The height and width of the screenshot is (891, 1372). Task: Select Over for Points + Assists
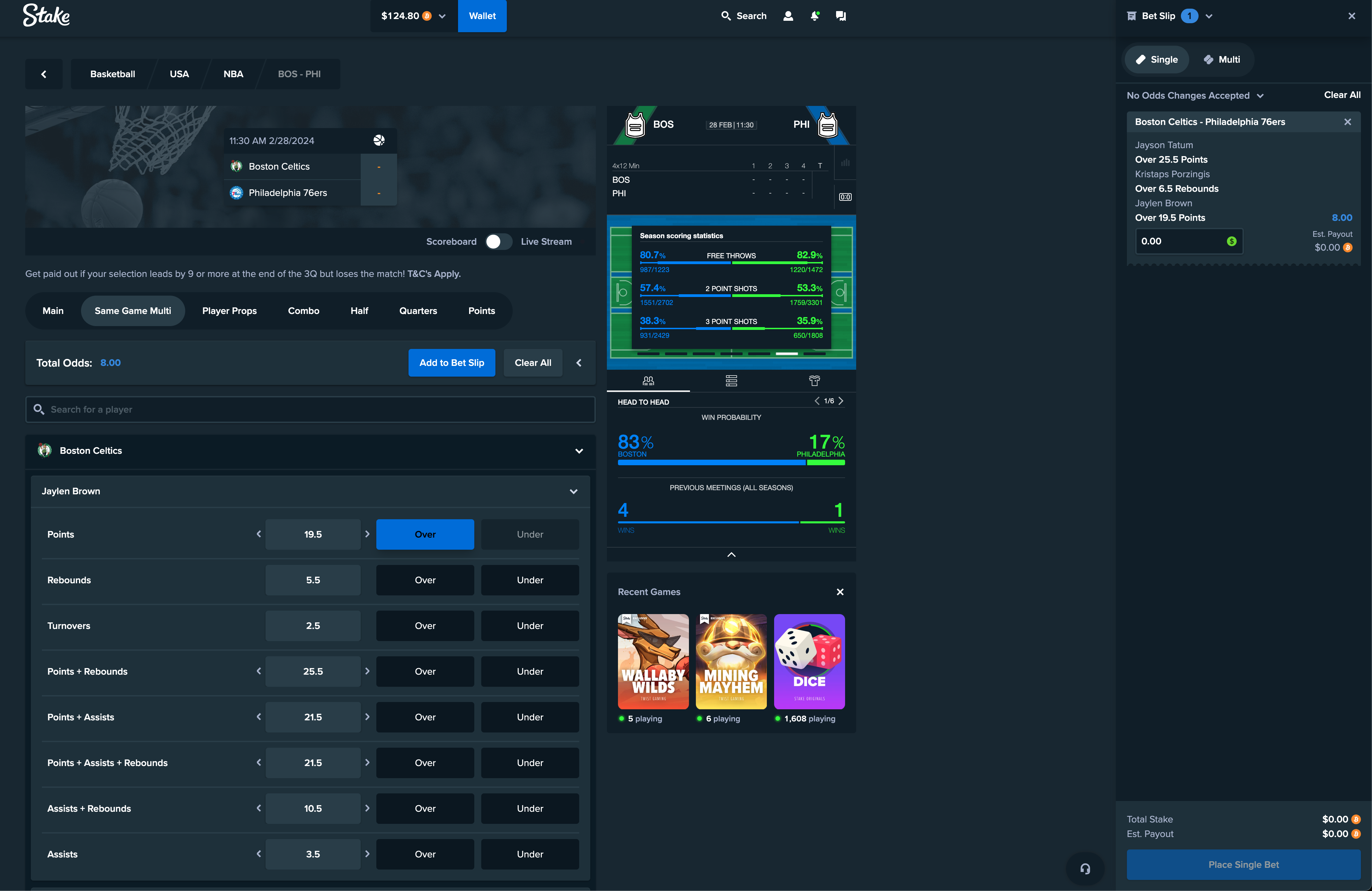(x=425, y=717)
